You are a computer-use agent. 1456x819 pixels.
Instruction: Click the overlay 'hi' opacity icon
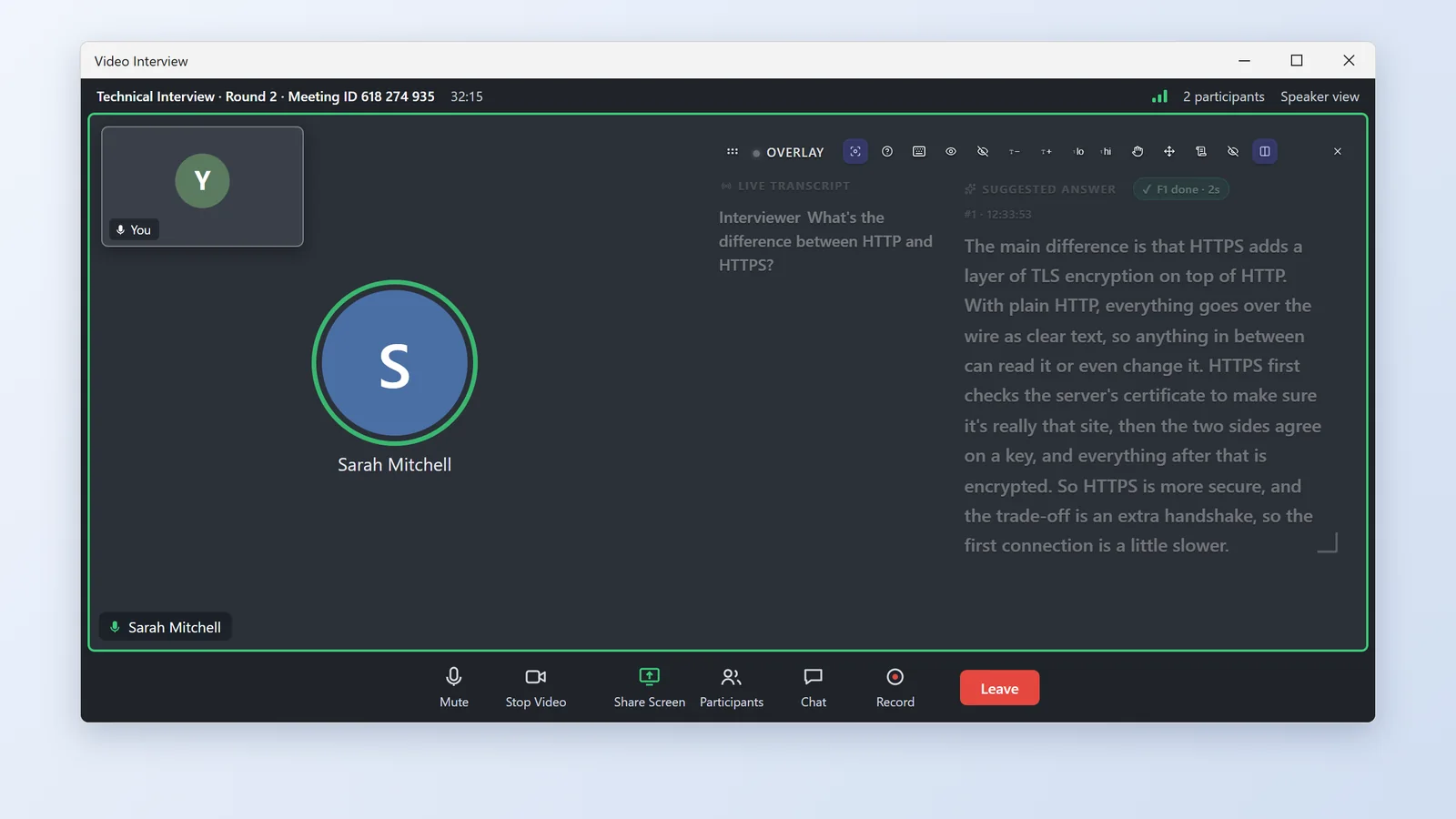(x=1106, y=152)
